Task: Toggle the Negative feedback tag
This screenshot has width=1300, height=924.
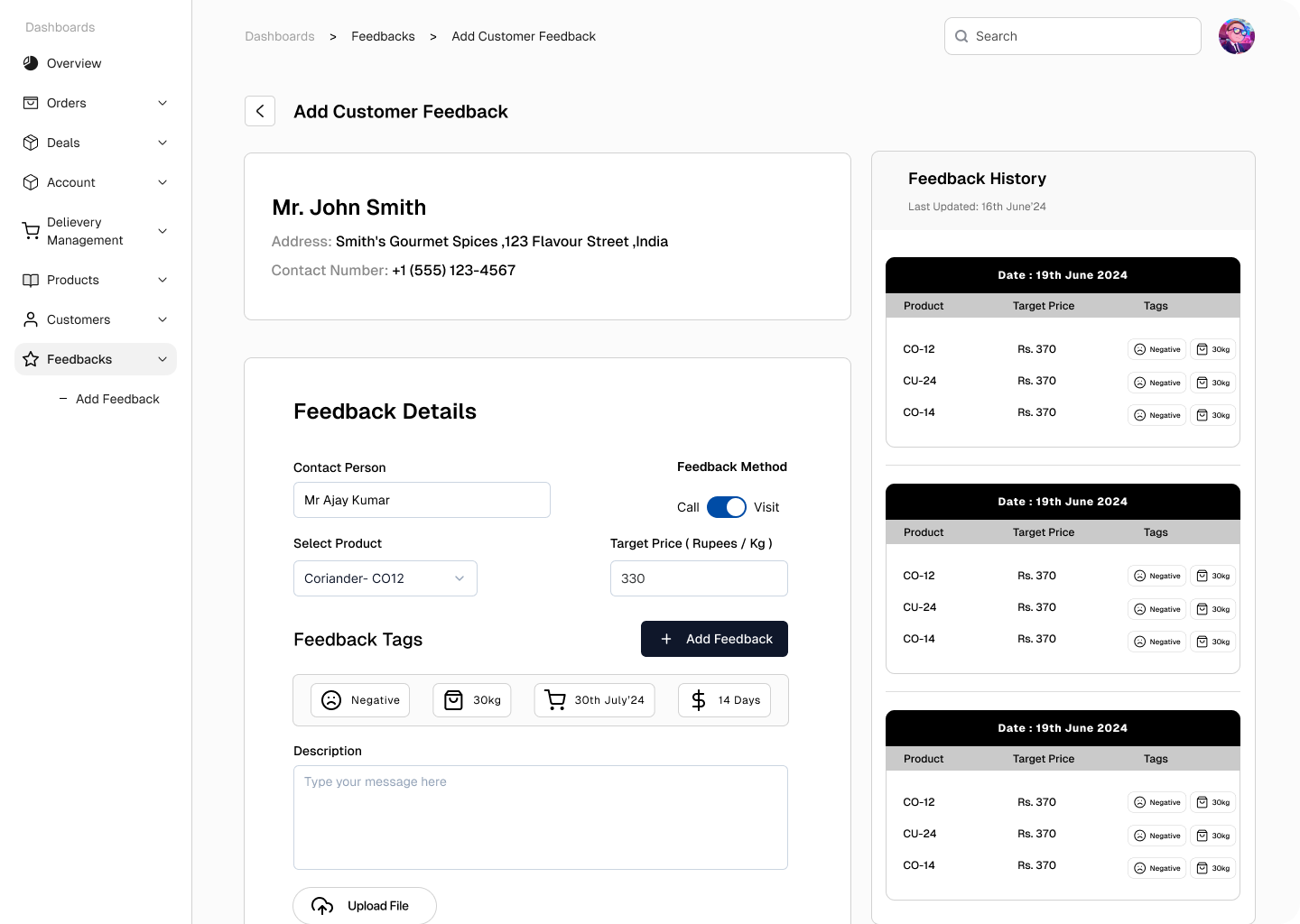Action: [359, 699]
